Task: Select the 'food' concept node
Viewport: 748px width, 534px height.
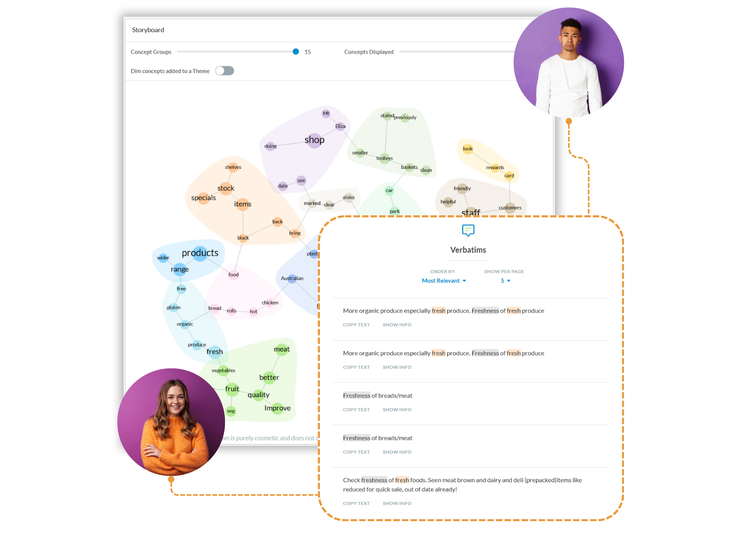Action: pyautogui.click(x=233, y=274)
